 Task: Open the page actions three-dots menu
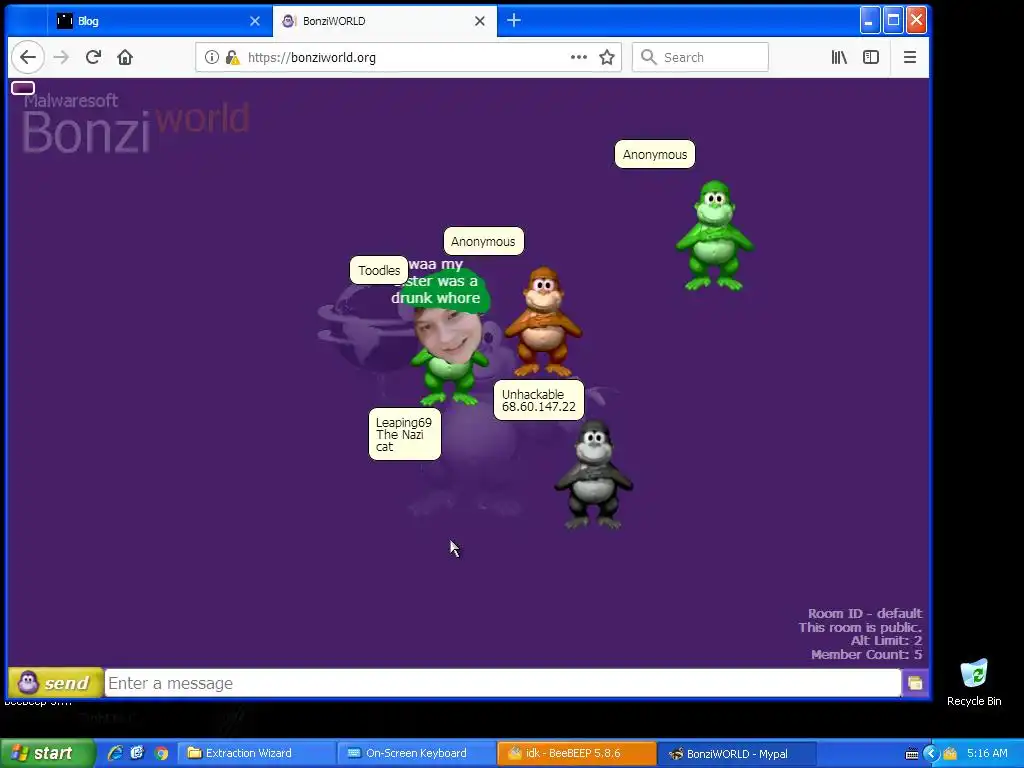[579, 57]
